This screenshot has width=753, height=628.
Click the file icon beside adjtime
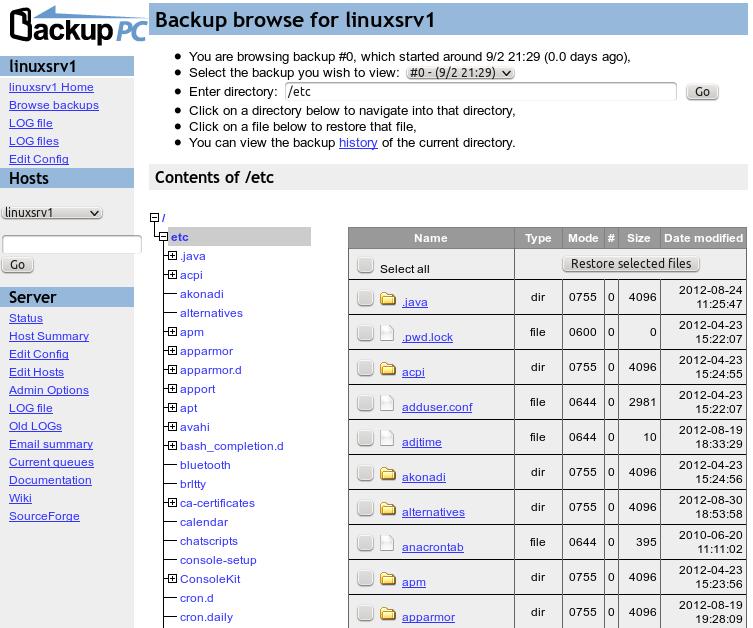pyautogui.click(x=387, y=438)
